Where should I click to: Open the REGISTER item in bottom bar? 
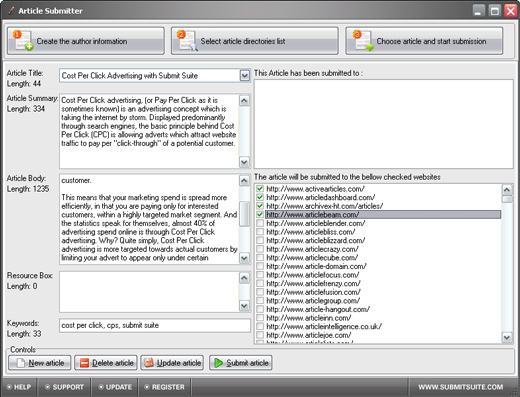(165, 387)
